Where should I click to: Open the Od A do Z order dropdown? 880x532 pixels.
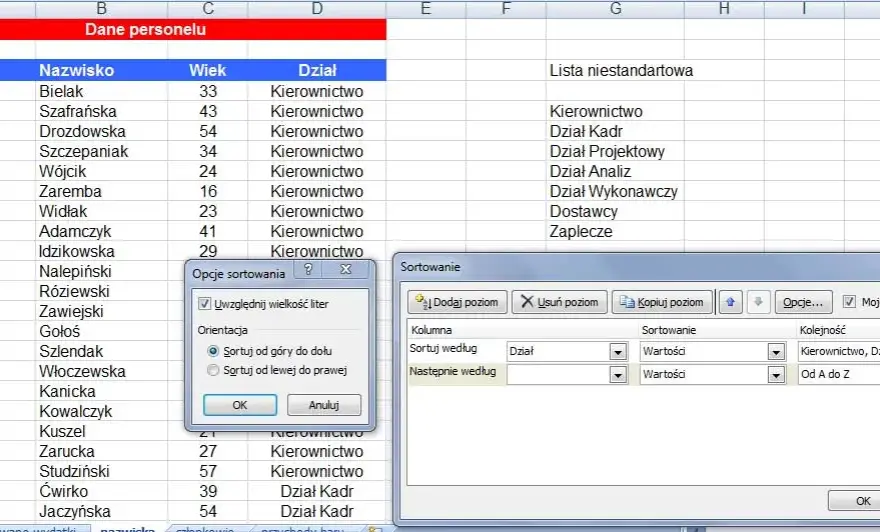pyautogui.click(x=838, y=374)
